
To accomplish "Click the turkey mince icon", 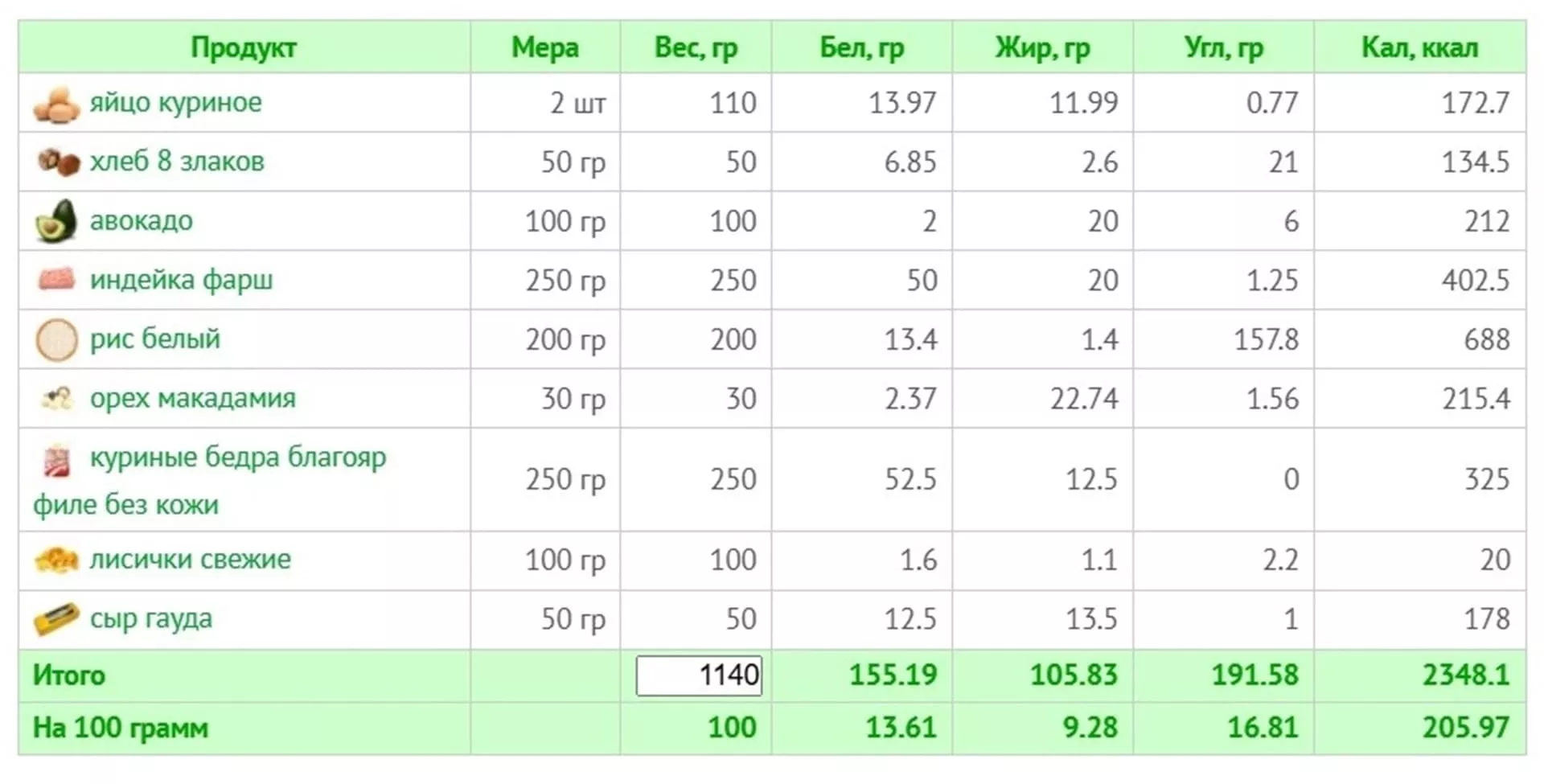I will pos(56,279).
